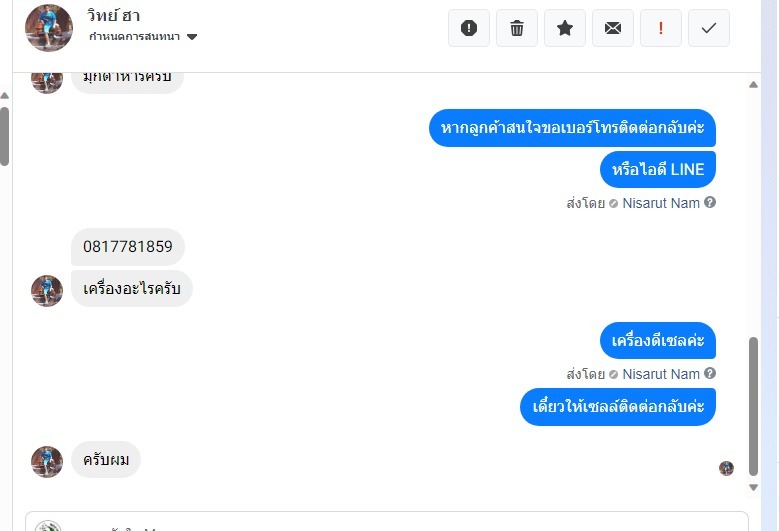Click the chat scrollbar up arrow
The image size is (779, 531).
click(753, 85)
